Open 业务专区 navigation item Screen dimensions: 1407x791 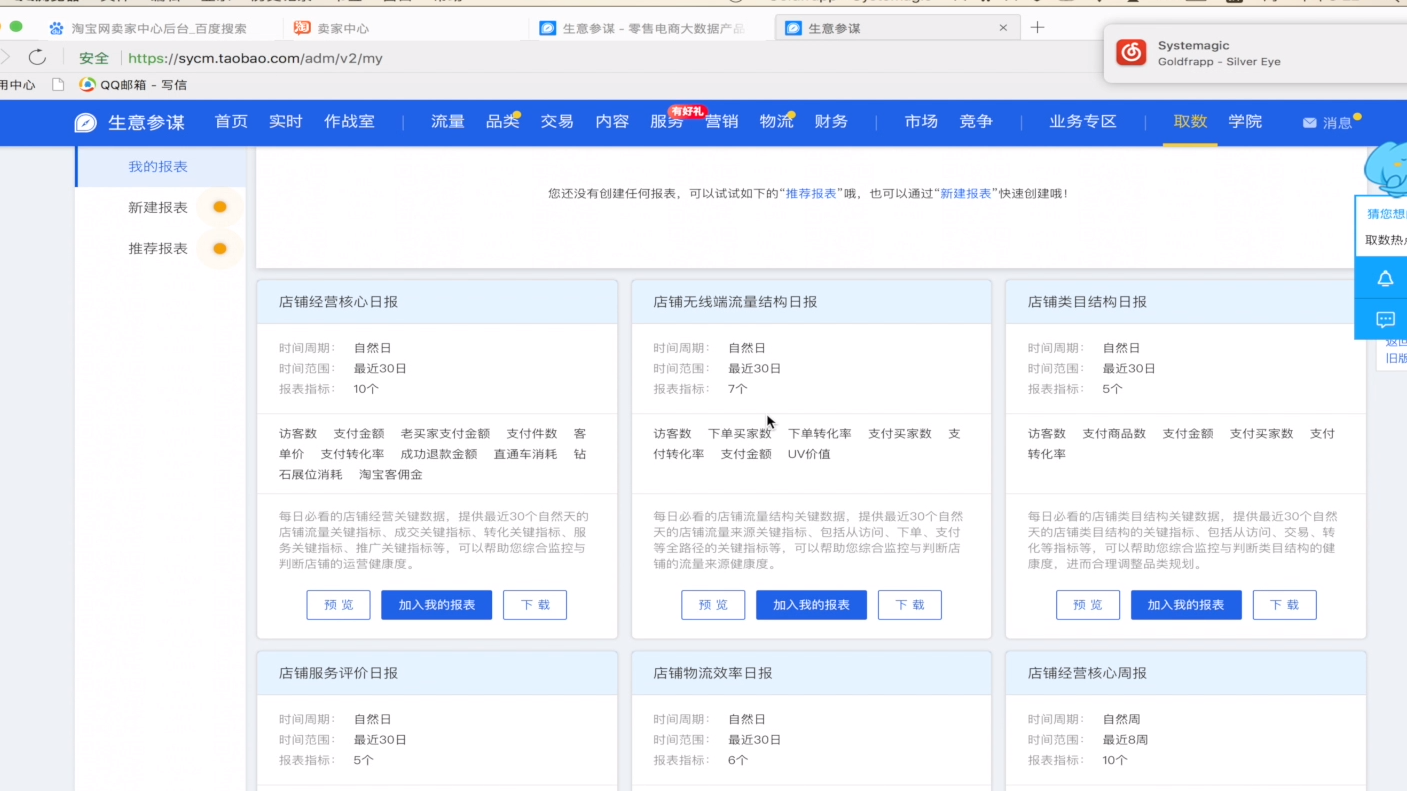click(x=1083, y=121)
